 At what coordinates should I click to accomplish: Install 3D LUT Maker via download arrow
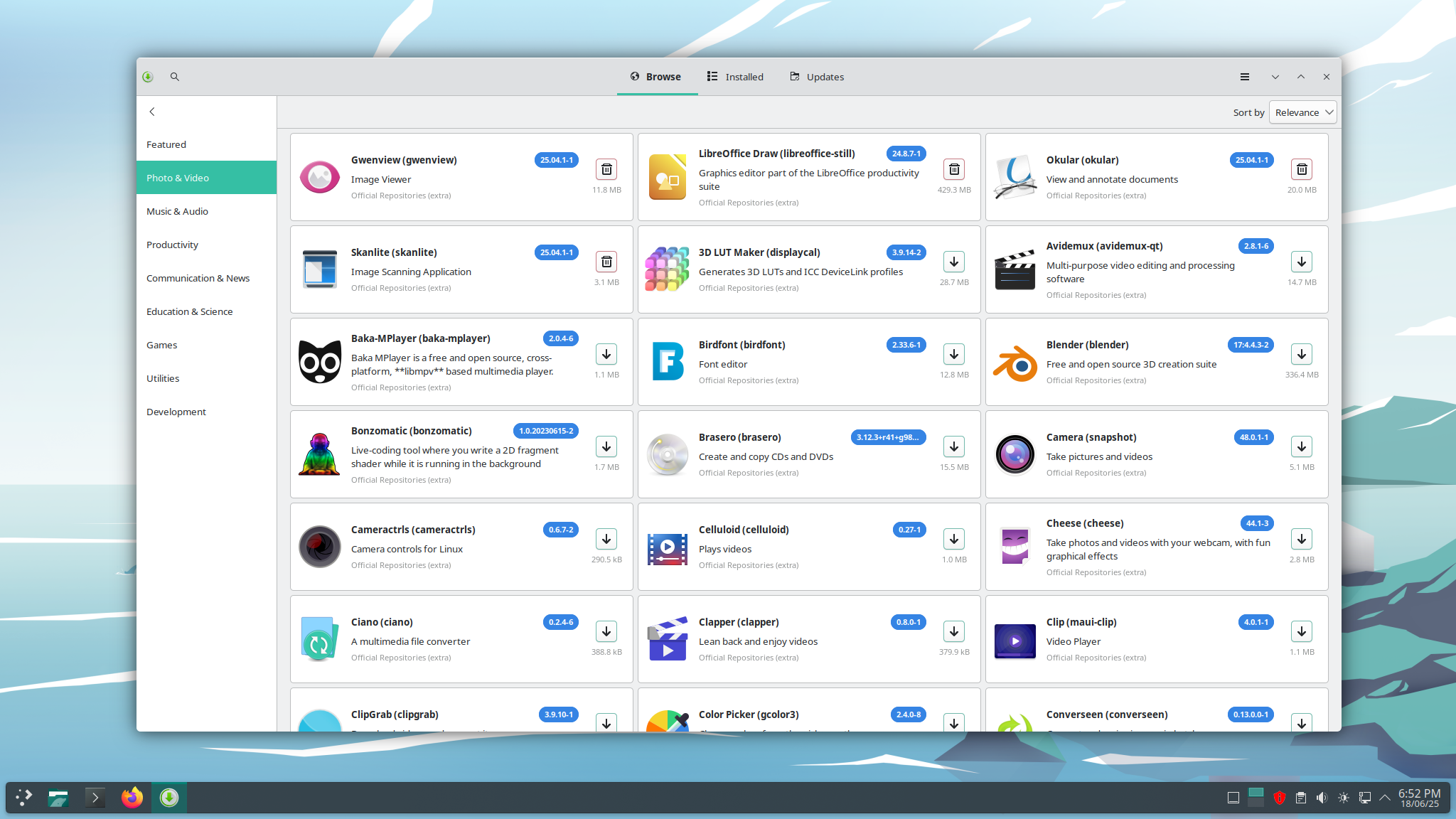pos(954,262)
